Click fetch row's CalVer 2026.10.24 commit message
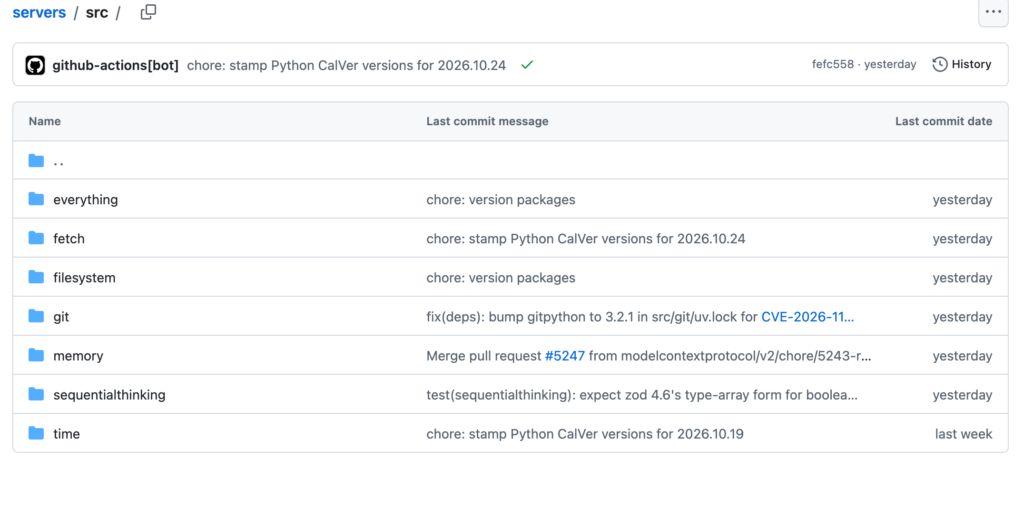The image size is (1024, 520). [586, 238]
